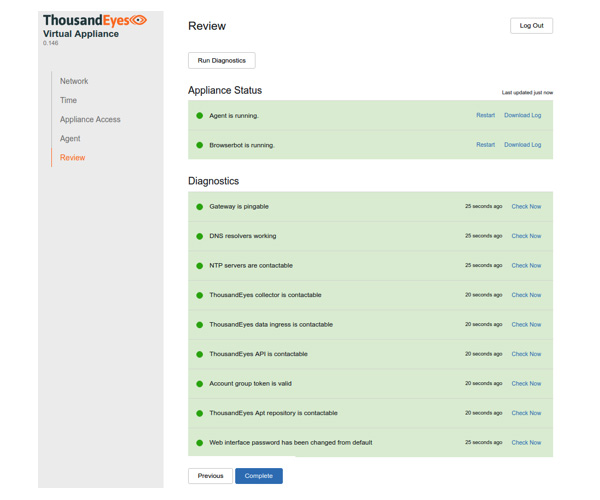
Task: Check NTP servers contactable now
Action: 526,266
